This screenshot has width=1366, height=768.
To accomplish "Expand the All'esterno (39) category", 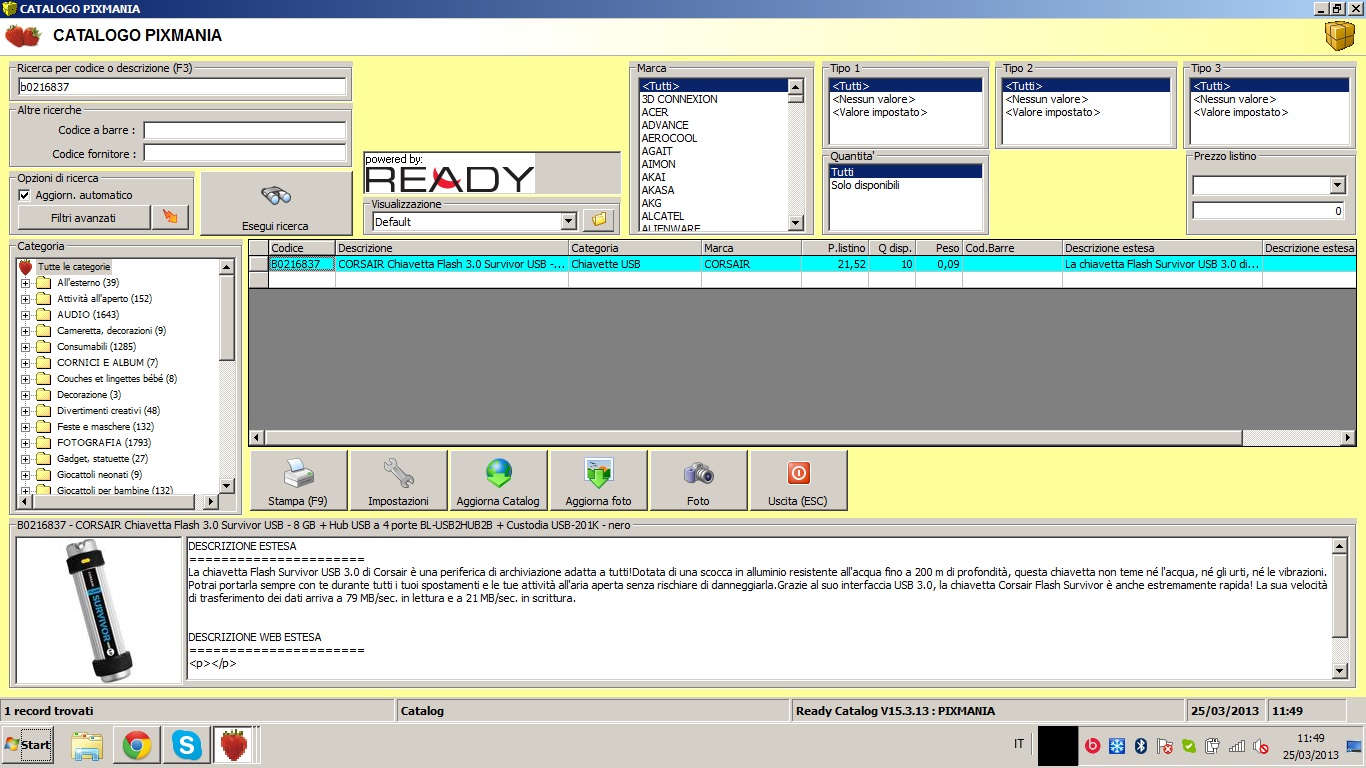I will (x=25, y=283).
